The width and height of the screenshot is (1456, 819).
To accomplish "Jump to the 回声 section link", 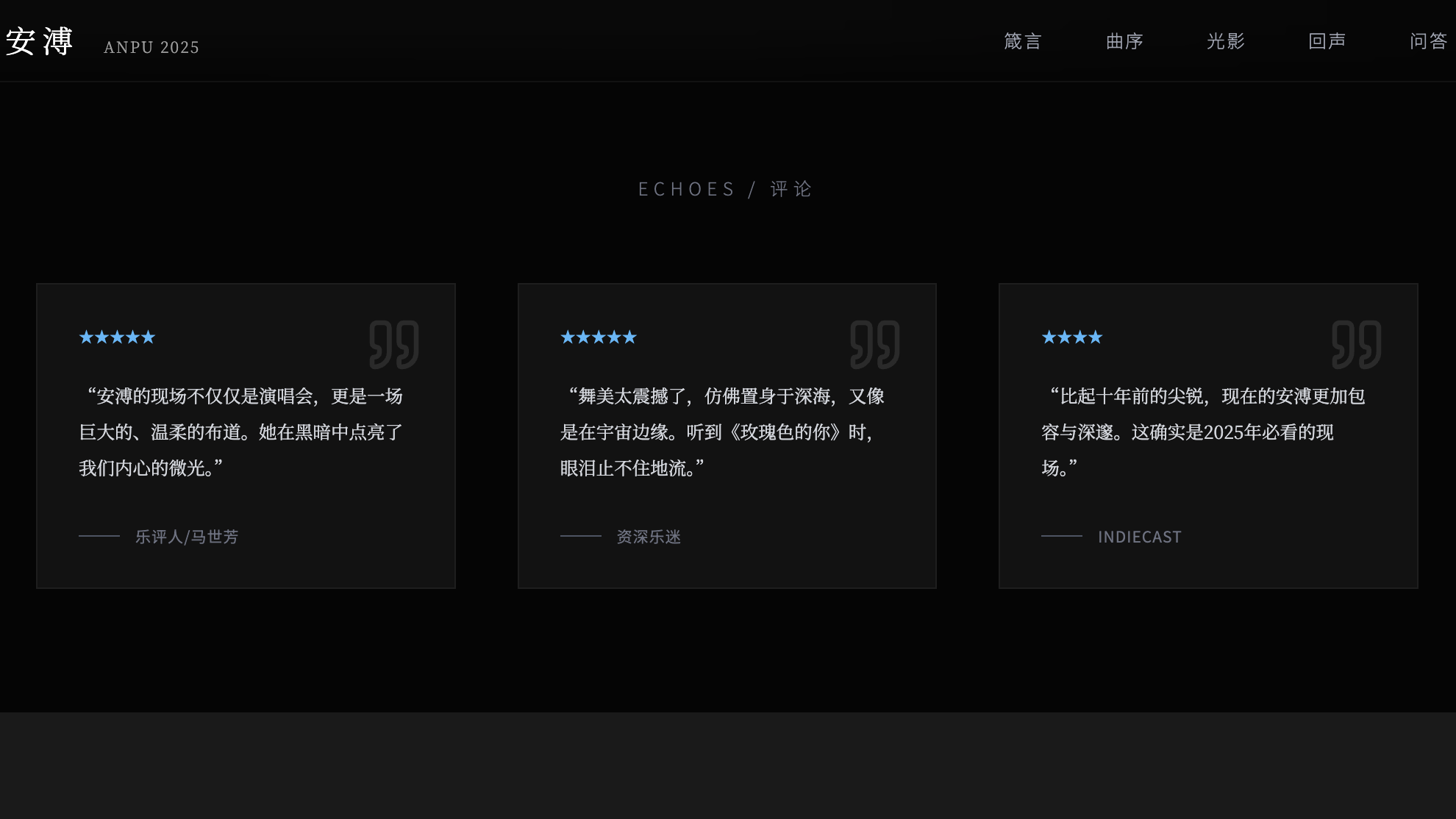I will 1327,41.
